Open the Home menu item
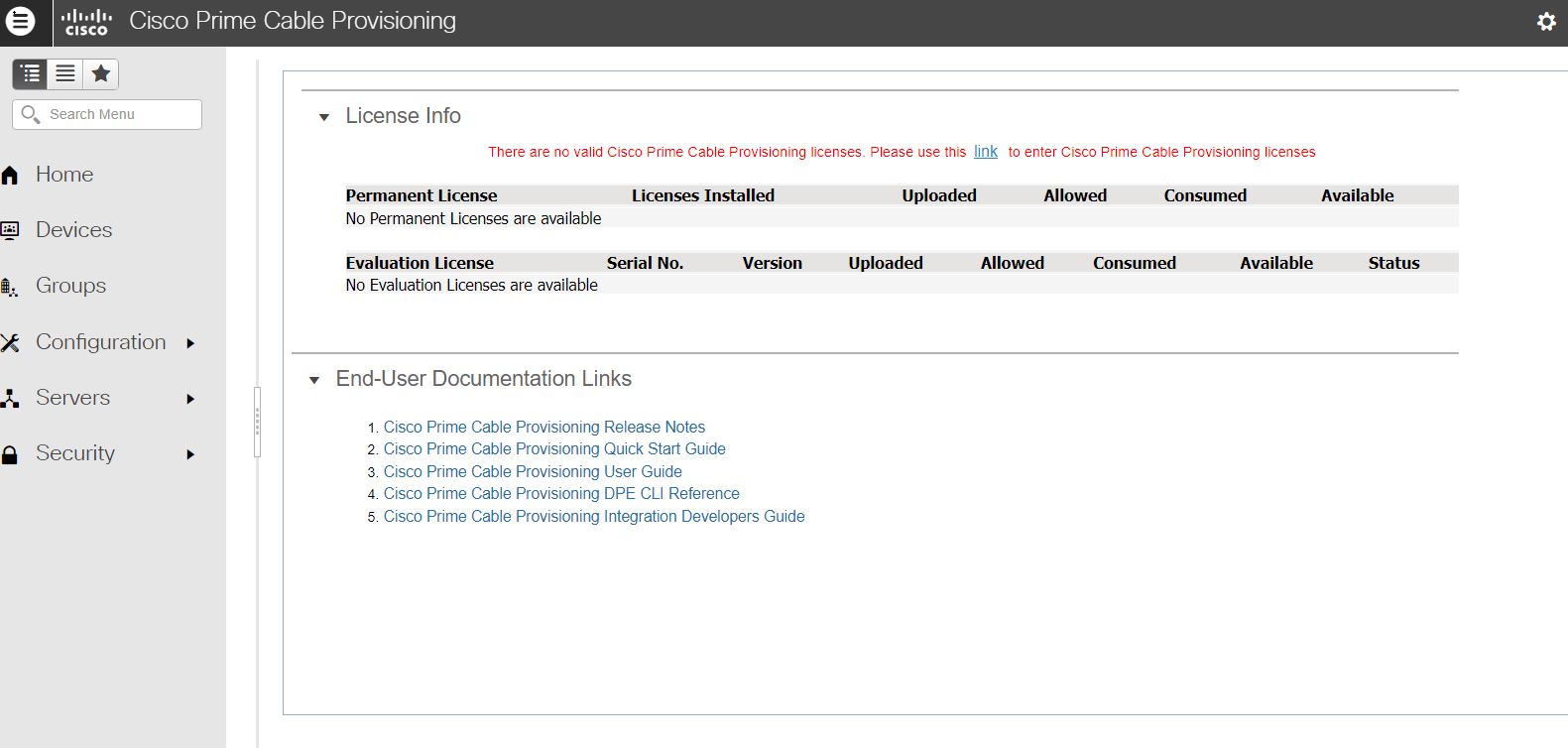1568x748 pixels. point(64,174)
